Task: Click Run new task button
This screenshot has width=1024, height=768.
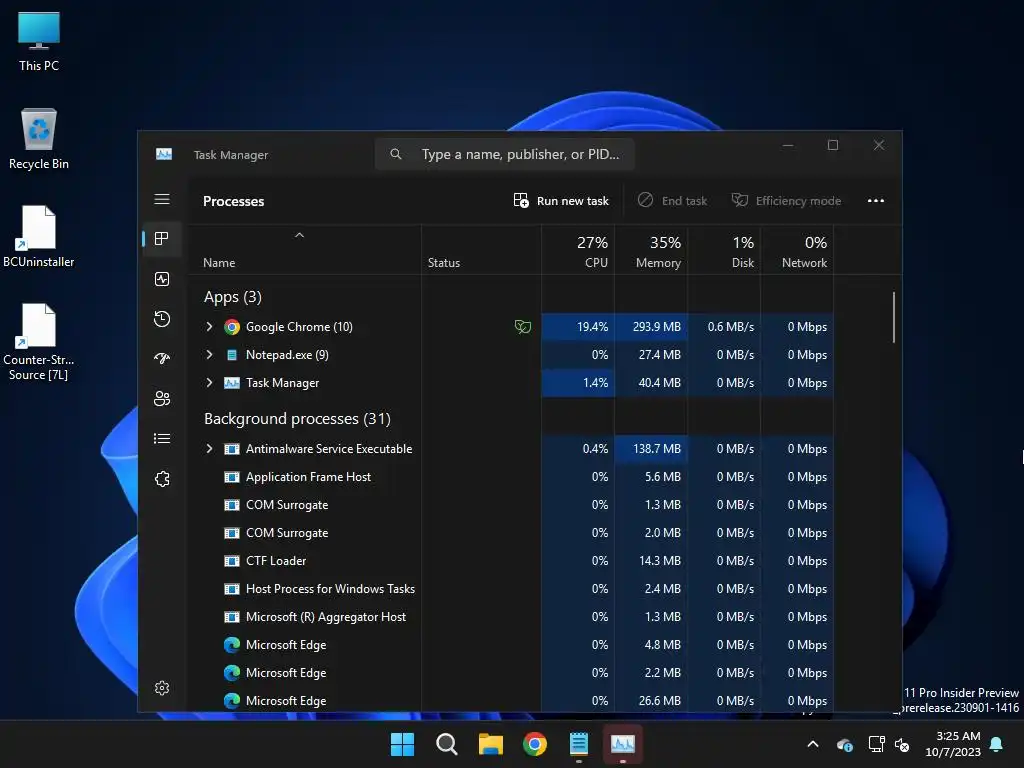Action: pos(561,200)
